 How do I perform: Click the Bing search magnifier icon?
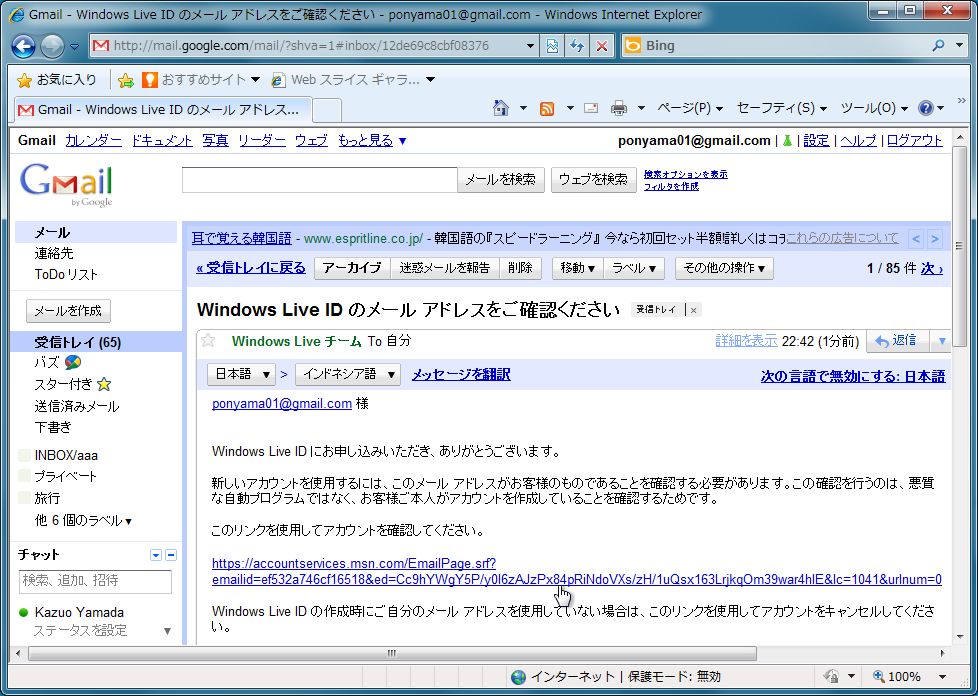coord(938,46)
